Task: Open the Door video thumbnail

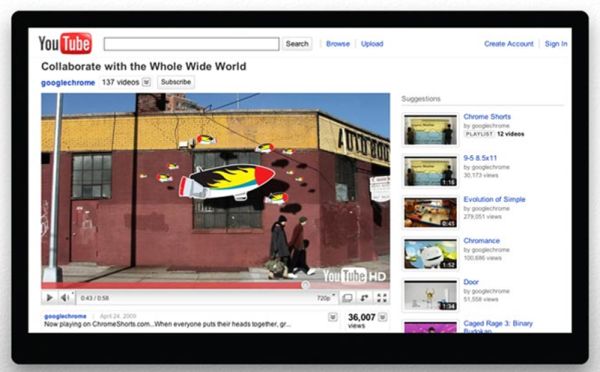Action: [430, 295]
